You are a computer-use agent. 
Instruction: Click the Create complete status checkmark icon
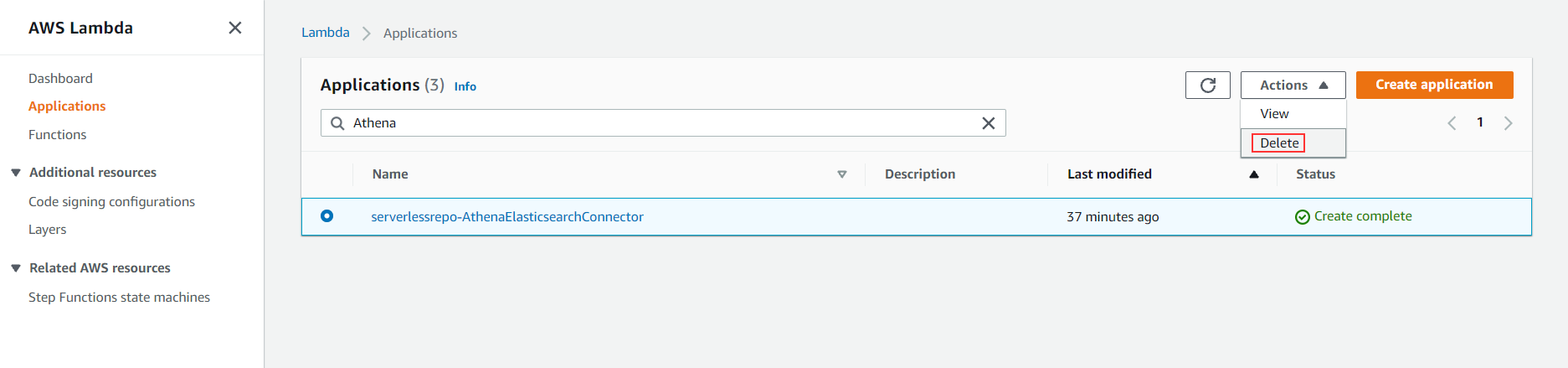pos(1302,217)
